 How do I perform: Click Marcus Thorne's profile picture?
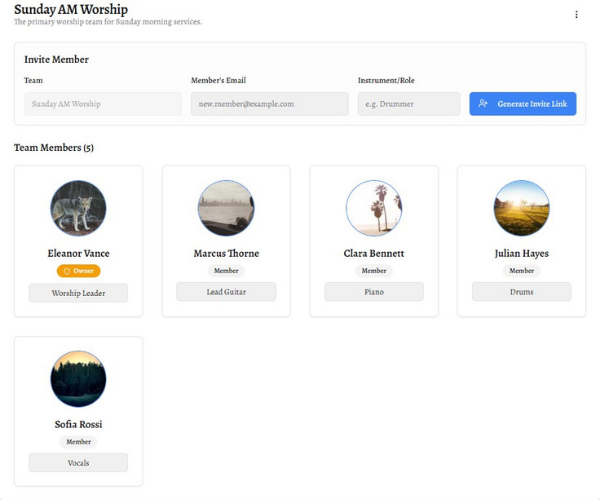point(226,208)
